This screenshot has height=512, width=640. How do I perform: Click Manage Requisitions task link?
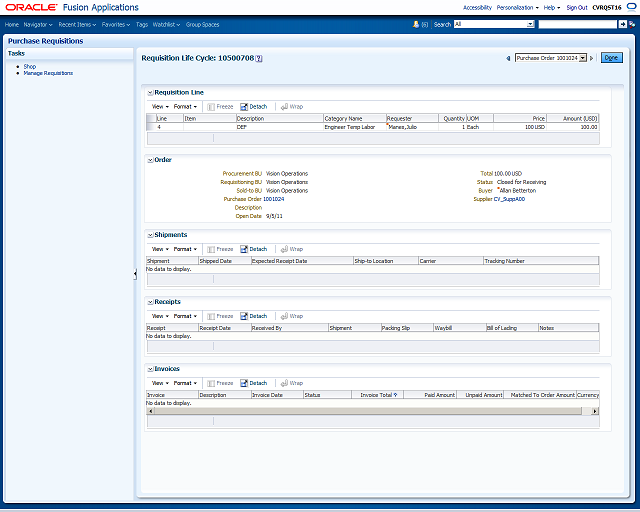(48, 73)
